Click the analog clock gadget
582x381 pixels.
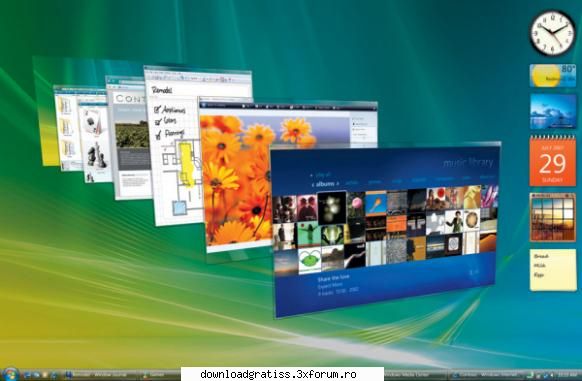[552, 33]
